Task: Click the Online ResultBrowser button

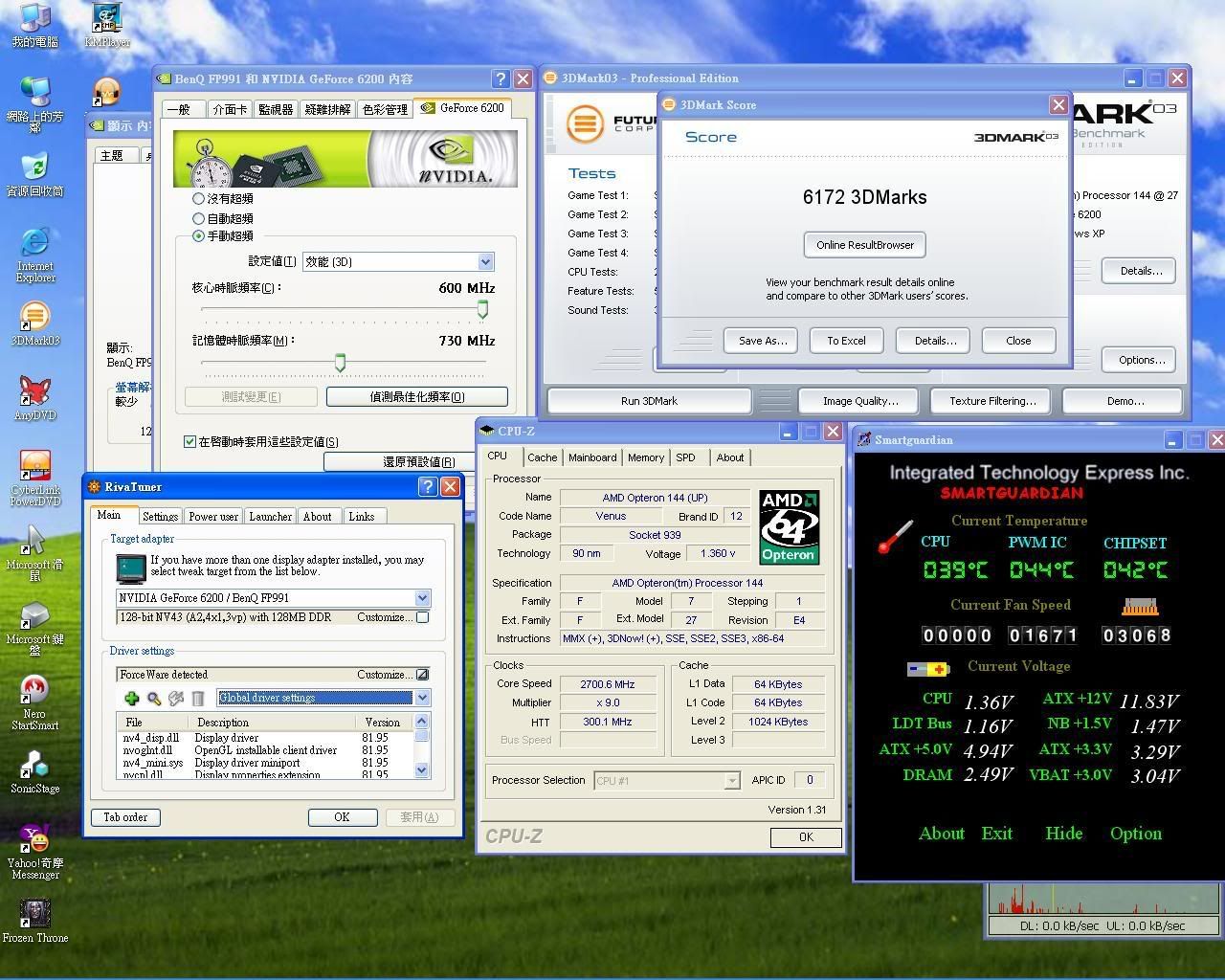Action: tap(865, 245)
